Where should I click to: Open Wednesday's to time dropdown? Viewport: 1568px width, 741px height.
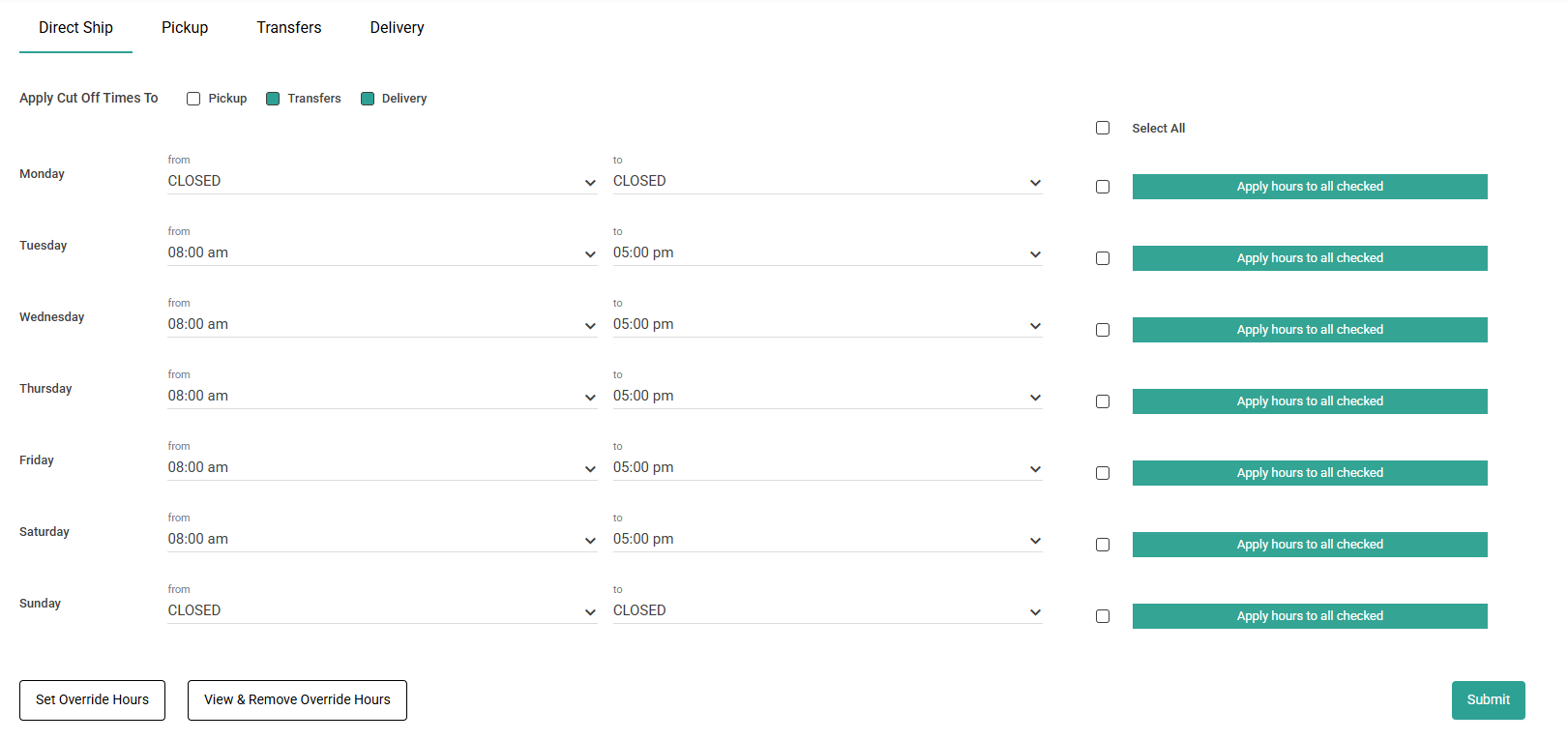coord(827,324)
